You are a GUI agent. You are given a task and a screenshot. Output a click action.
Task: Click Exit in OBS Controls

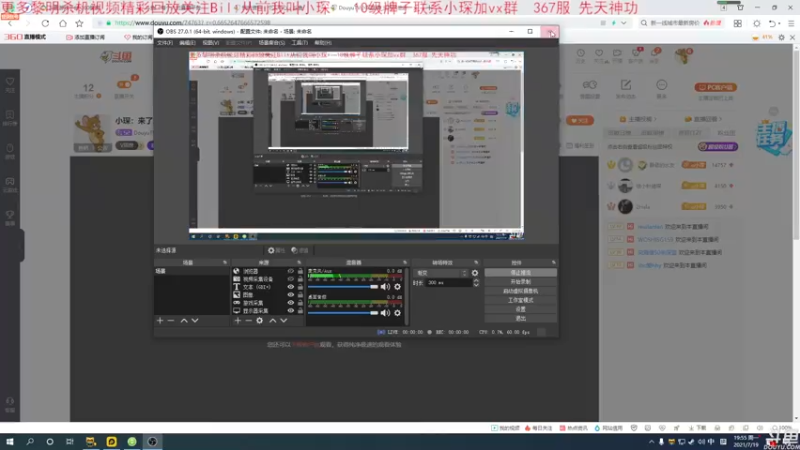click(x=520, y=318)
